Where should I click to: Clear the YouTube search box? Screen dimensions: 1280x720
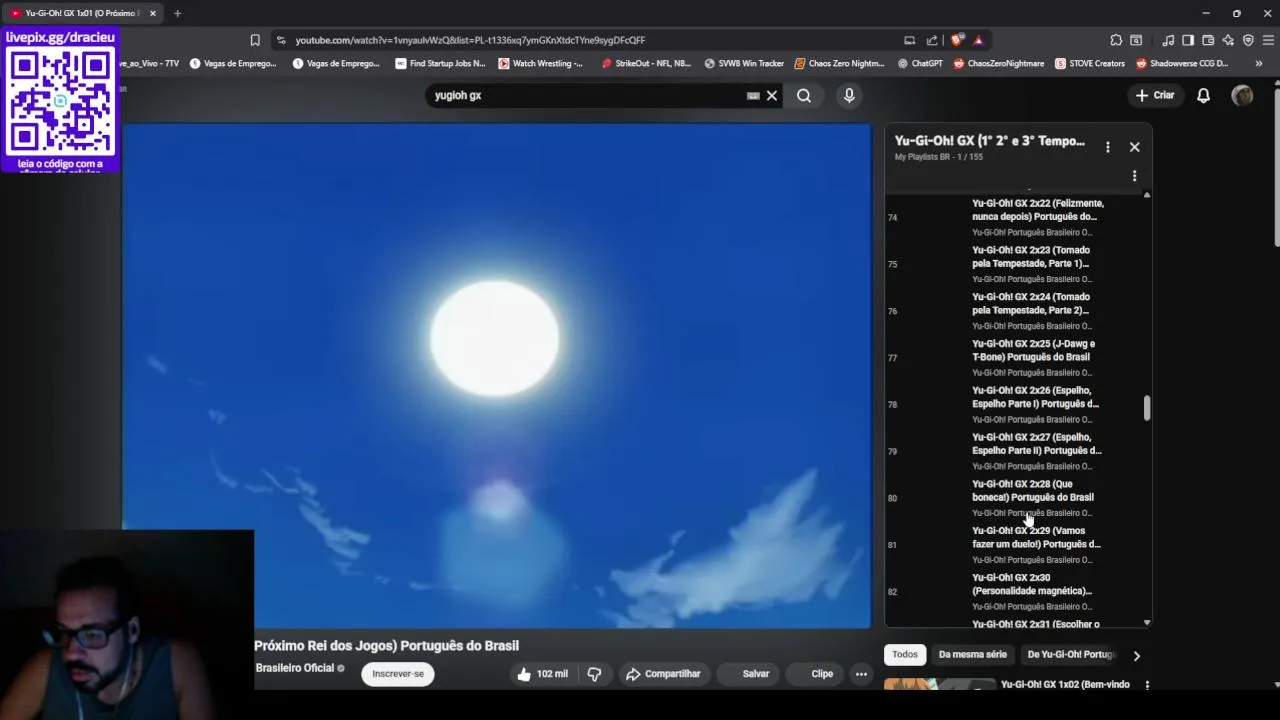coord(772,96)
